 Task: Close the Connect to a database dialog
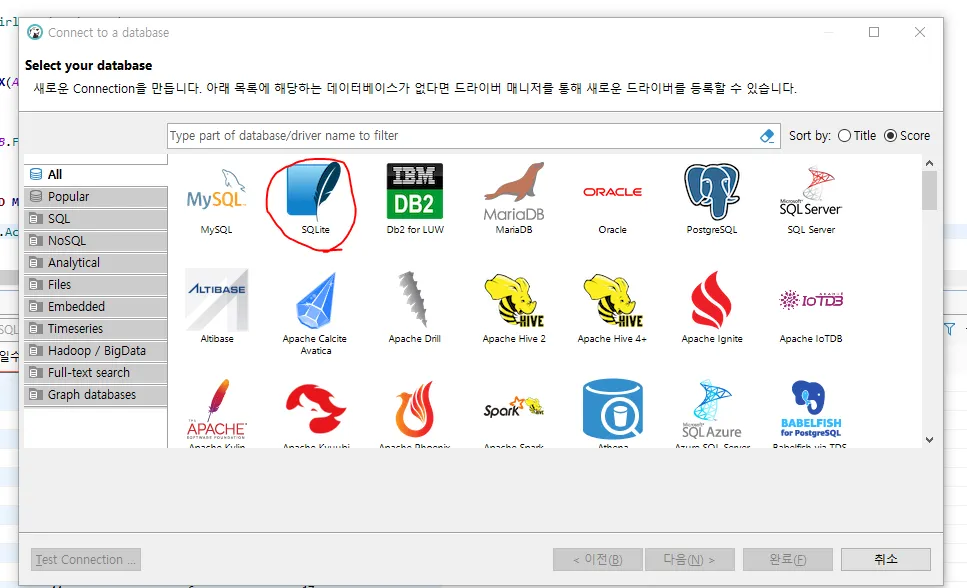(x=920, y=32)
